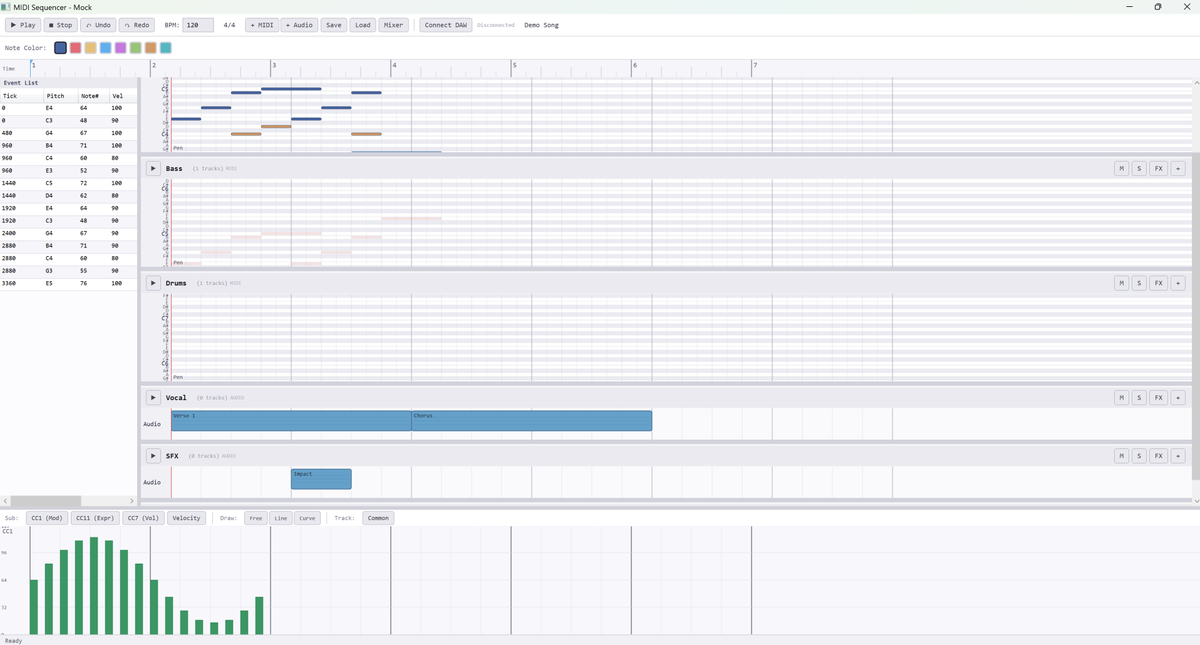Switch to the Velocity lane
This screenshot has height=645, width=1200.
click(186, 518)
